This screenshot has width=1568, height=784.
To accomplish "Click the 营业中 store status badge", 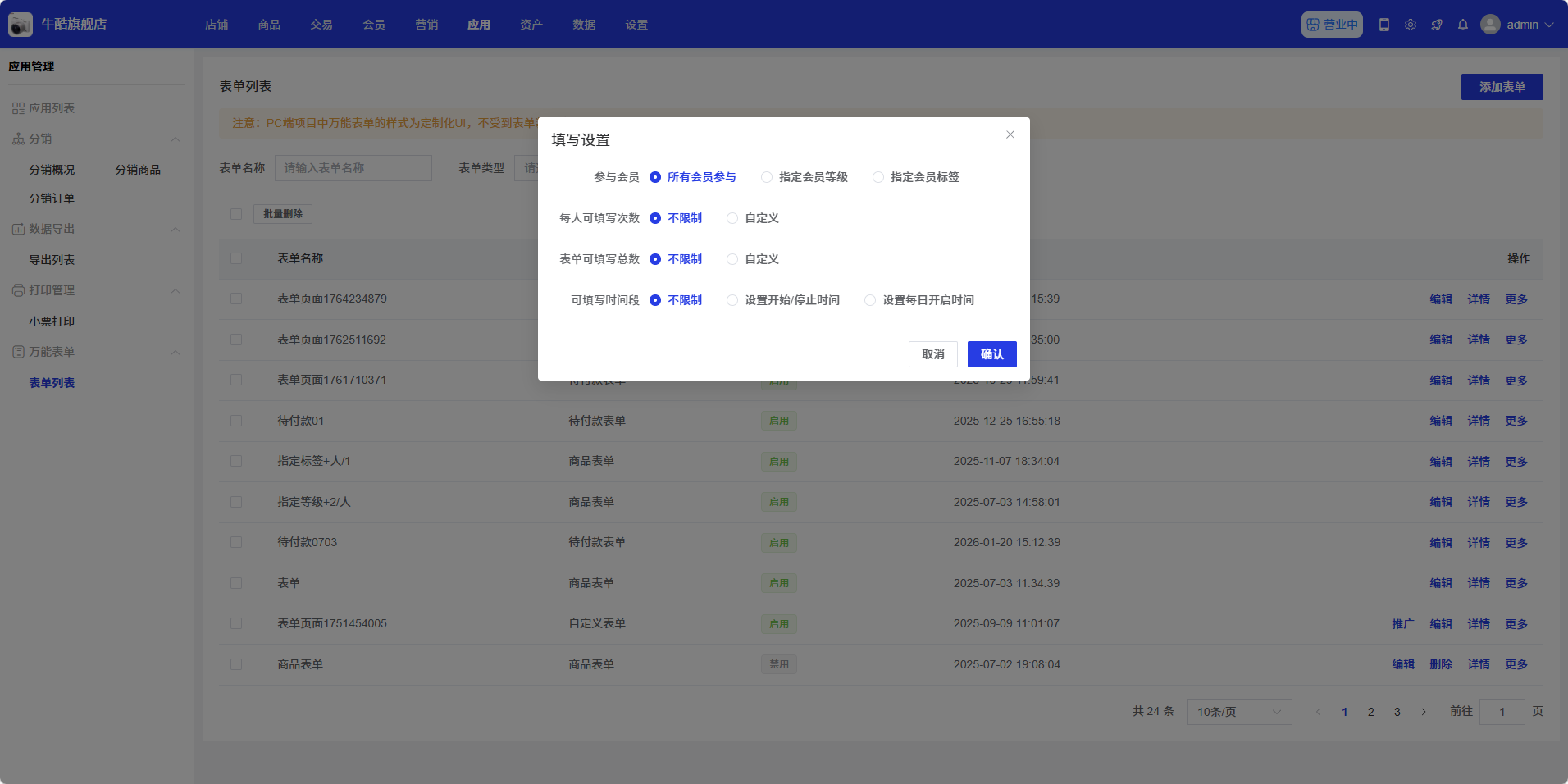I will 1332,25.
